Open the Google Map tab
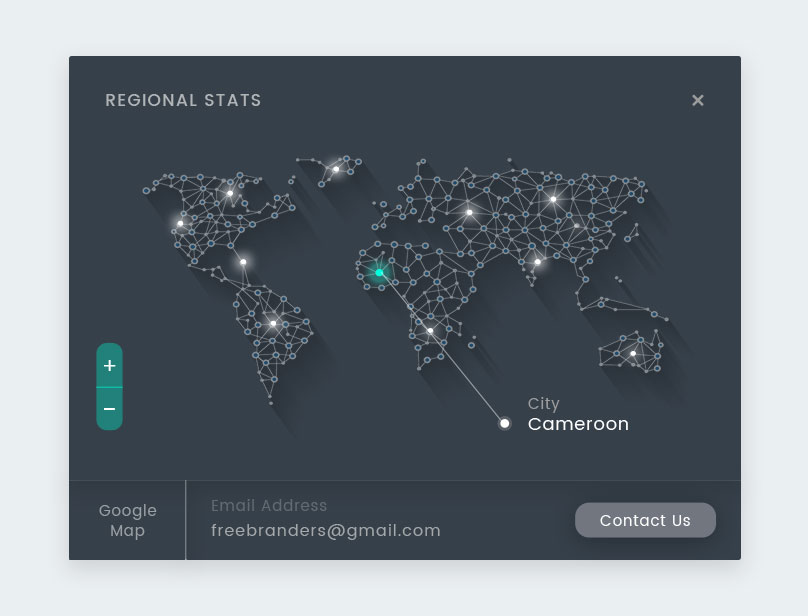 (127, 520)
